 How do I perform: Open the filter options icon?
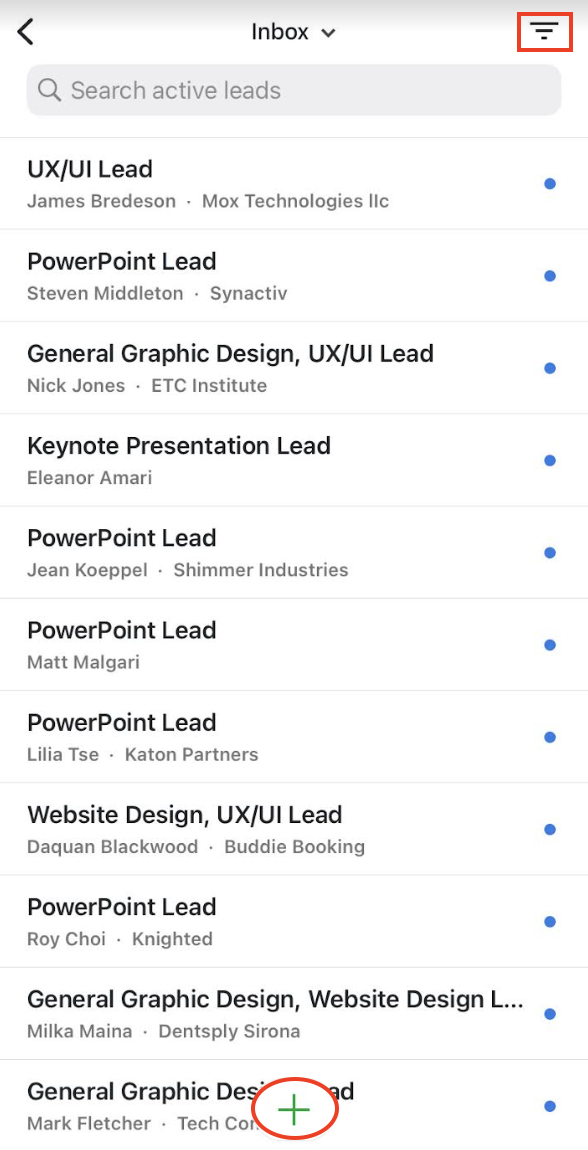coord(544,31)
